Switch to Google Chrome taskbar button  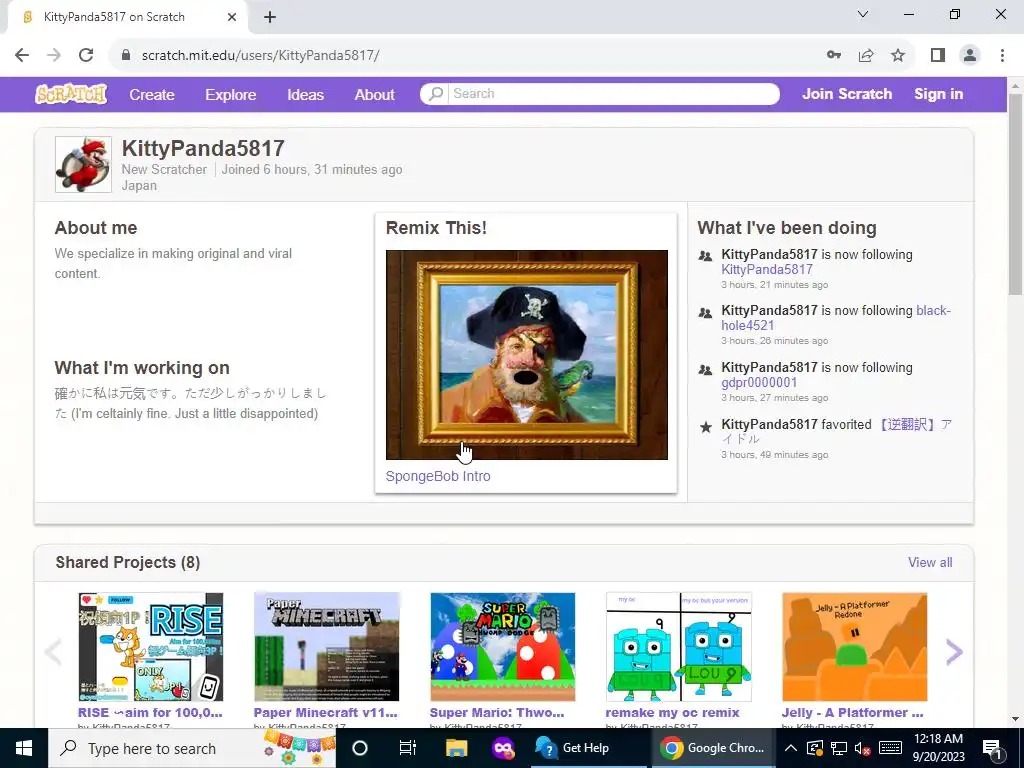pos(713,748)
